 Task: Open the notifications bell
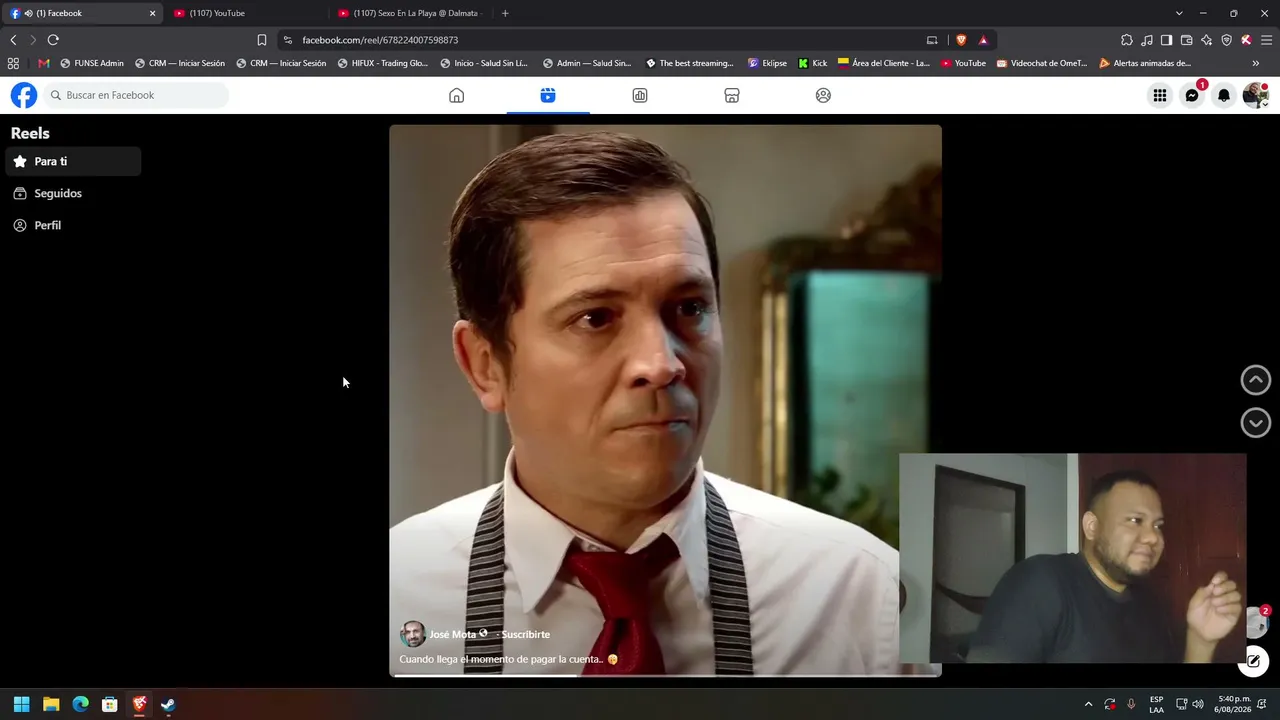click(x=1224, y=95)
